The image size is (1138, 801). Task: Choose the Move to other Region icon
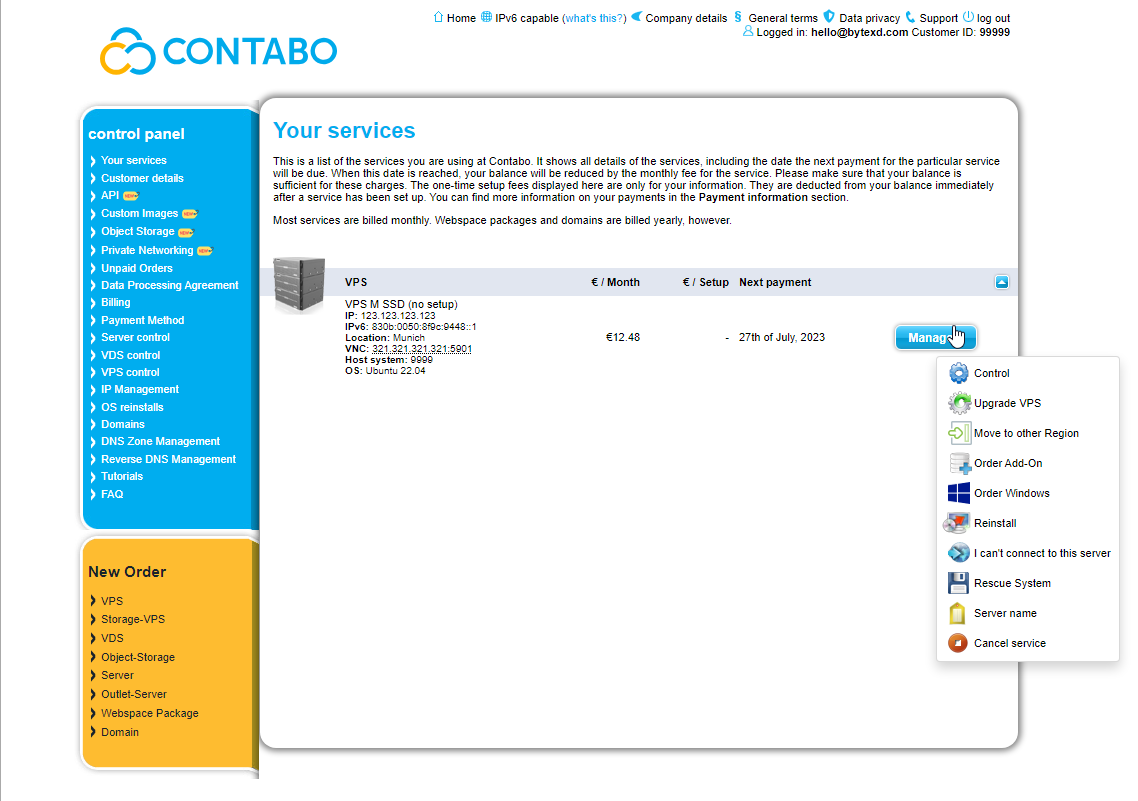959,433
